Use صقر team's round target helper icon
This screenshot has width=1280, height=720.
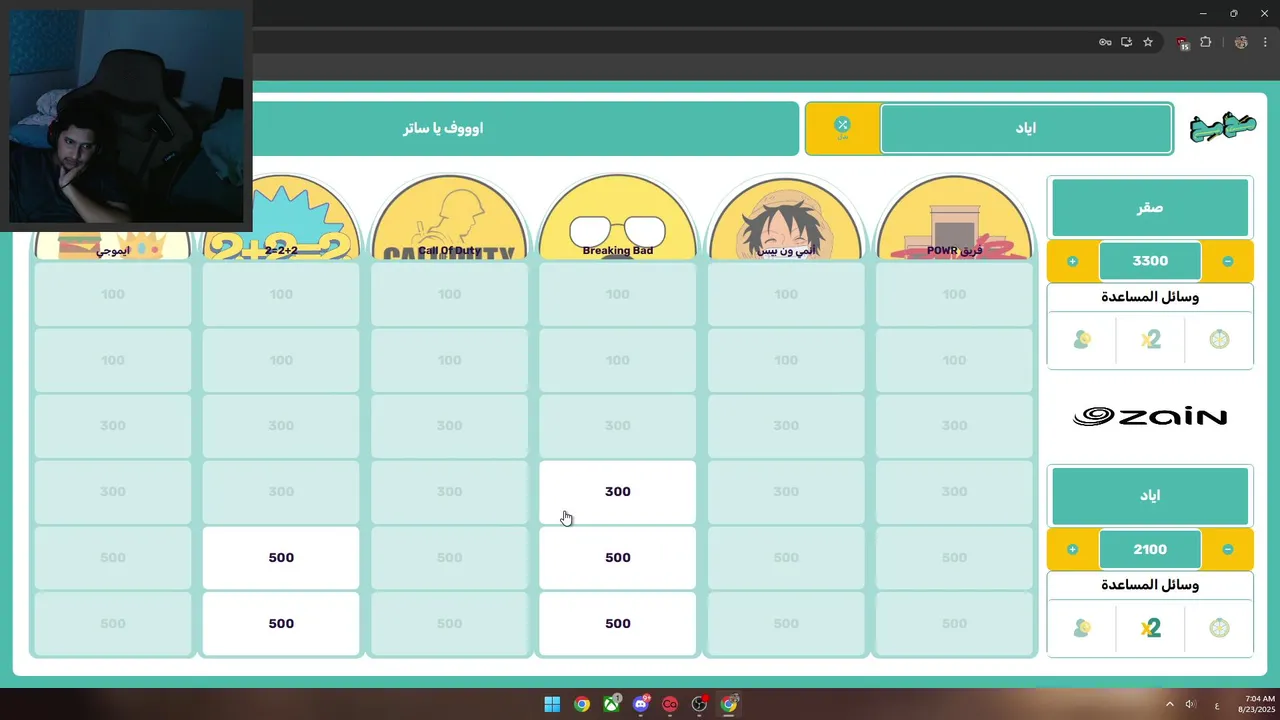[x=1218, y=340]
